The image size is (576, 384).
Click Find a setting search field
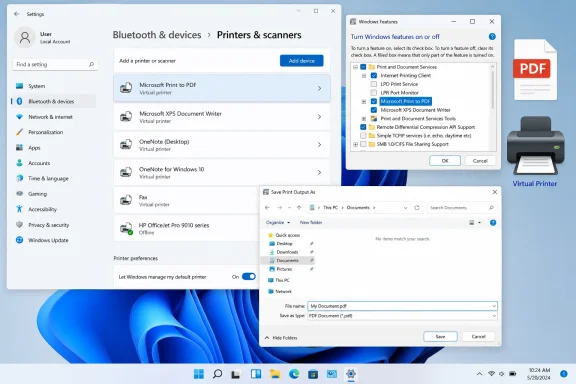55,64
